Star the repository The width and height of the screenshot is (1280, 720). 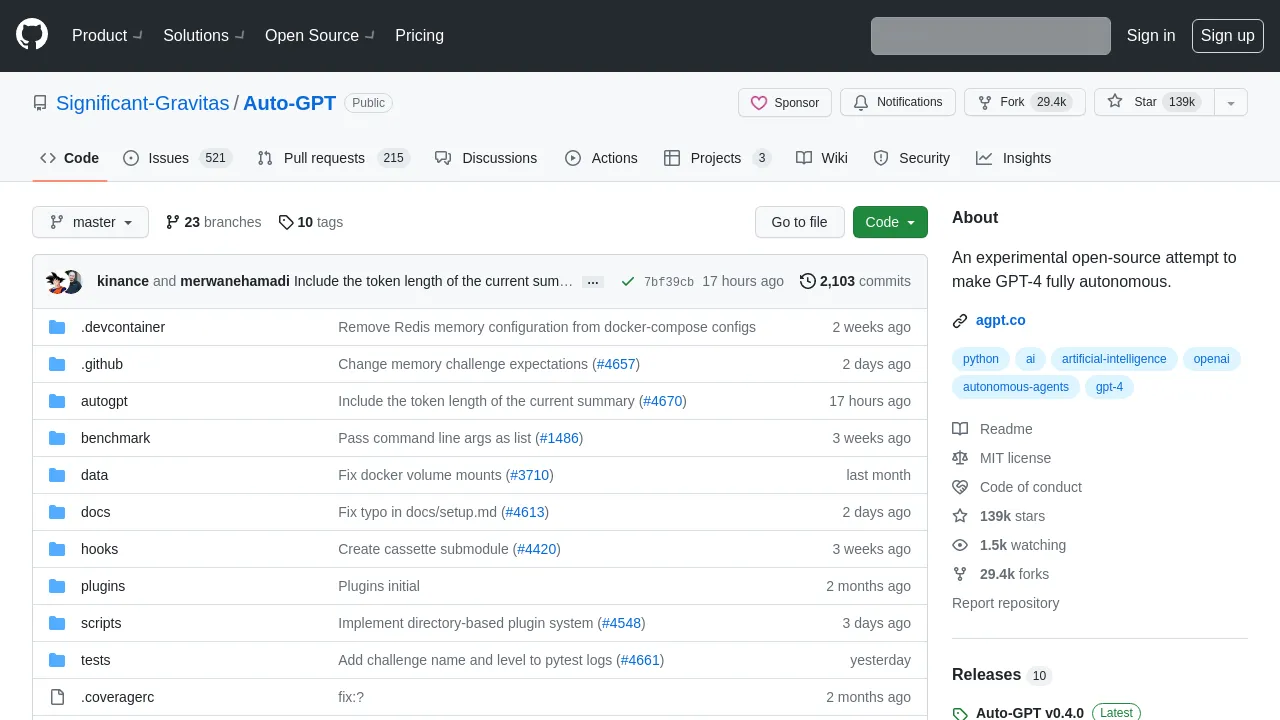click(x=1154, y=102)
